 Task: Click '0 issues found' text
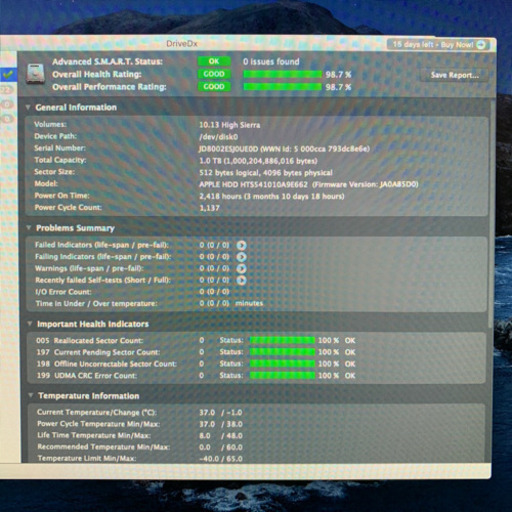pyautogui.click(x=271, y=62)
